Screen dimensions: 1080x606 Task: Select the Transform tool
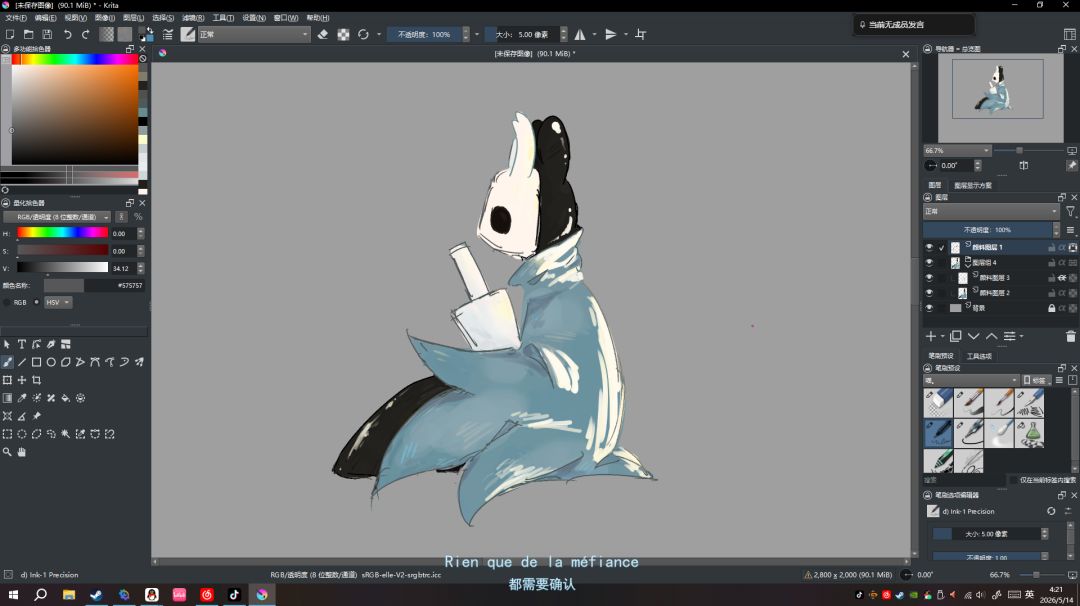pos(8,379)
